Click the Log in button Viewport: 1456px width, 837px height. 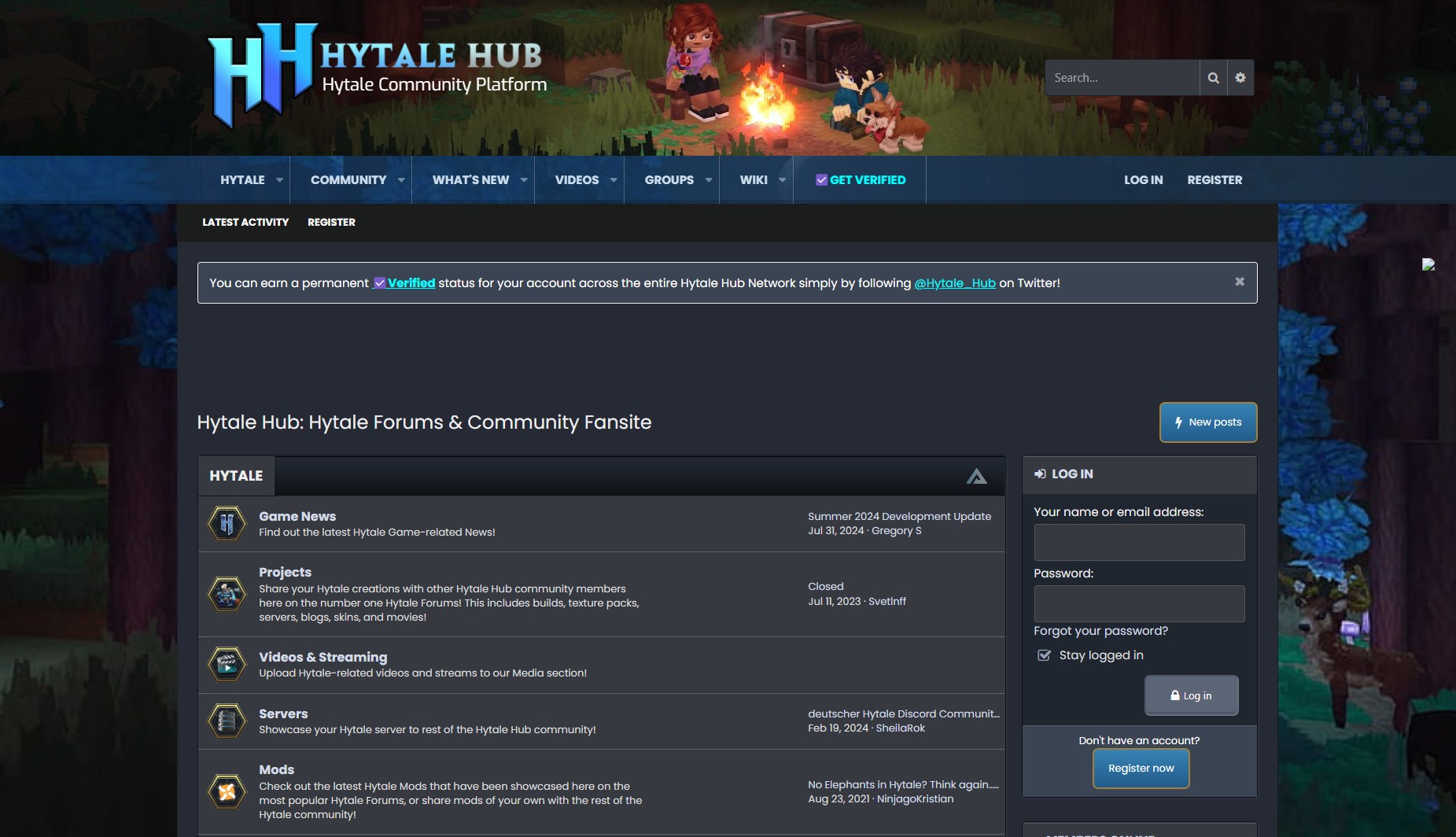click(1191, 695)
